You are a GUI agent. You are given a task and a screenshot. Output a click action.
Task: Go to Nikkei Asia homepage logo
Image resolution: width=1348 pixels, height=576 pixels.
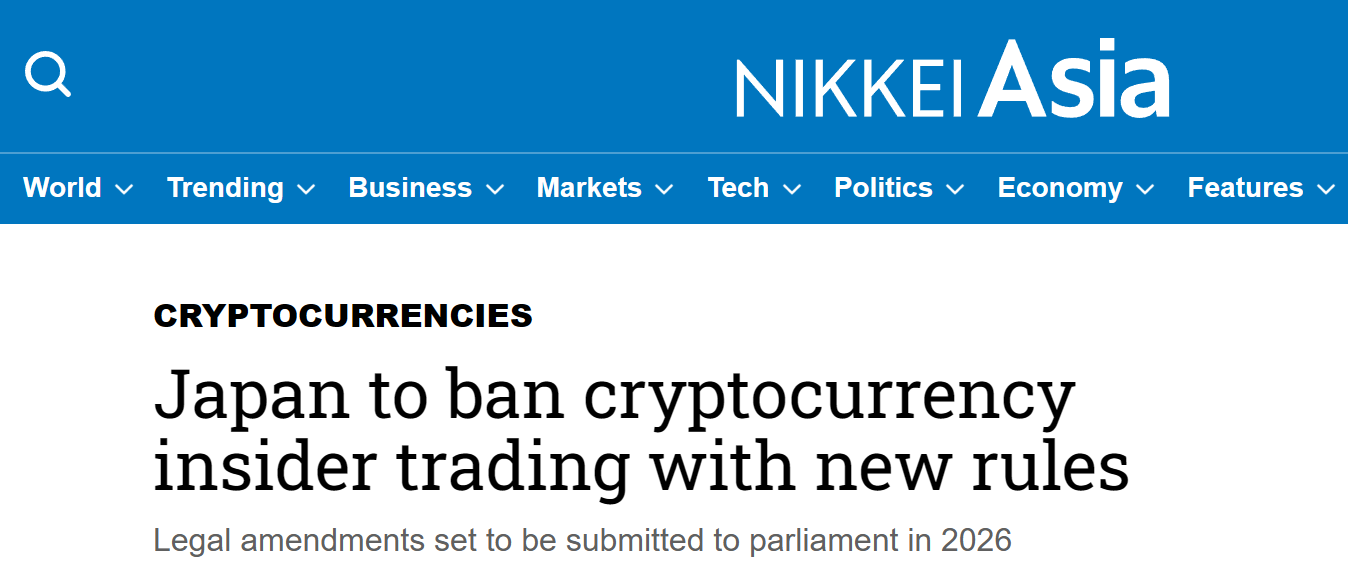pyautogui.click(x=952, y=80)
